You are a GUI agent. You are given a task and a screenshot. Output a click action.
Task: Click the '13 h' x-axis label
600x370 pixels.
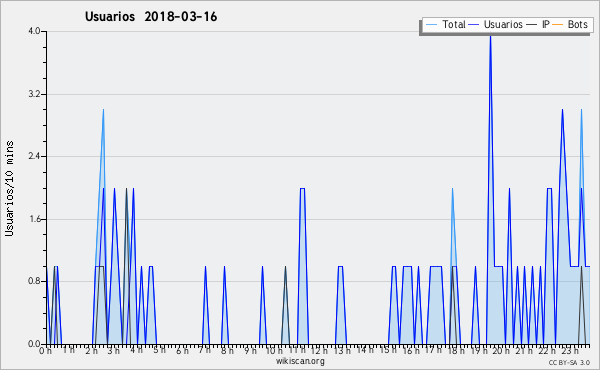pos(342,350)
